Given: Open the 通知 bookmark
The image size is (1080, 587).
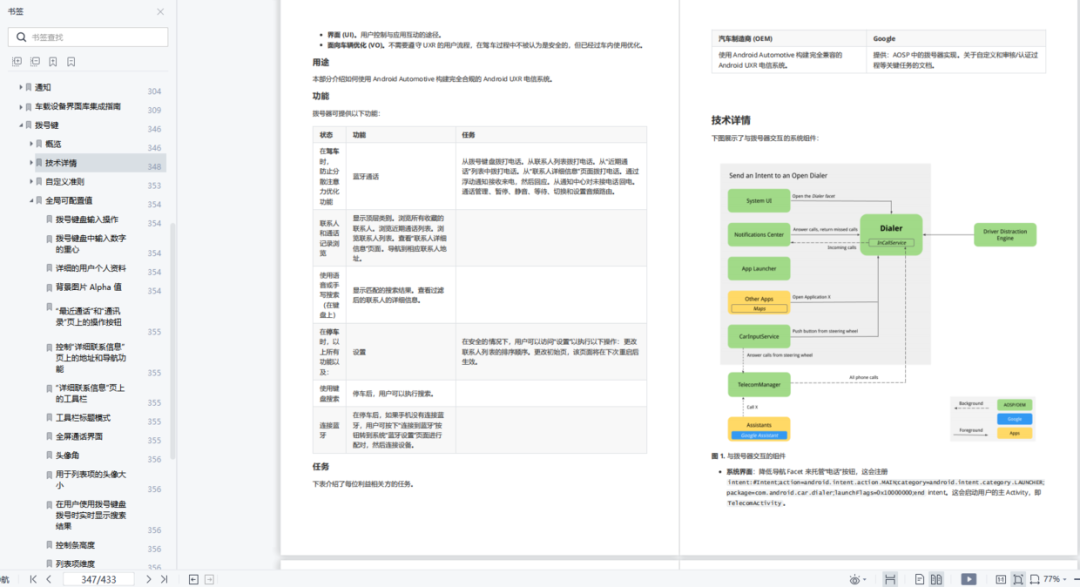Looking at the screenshot, I should 43,87.
